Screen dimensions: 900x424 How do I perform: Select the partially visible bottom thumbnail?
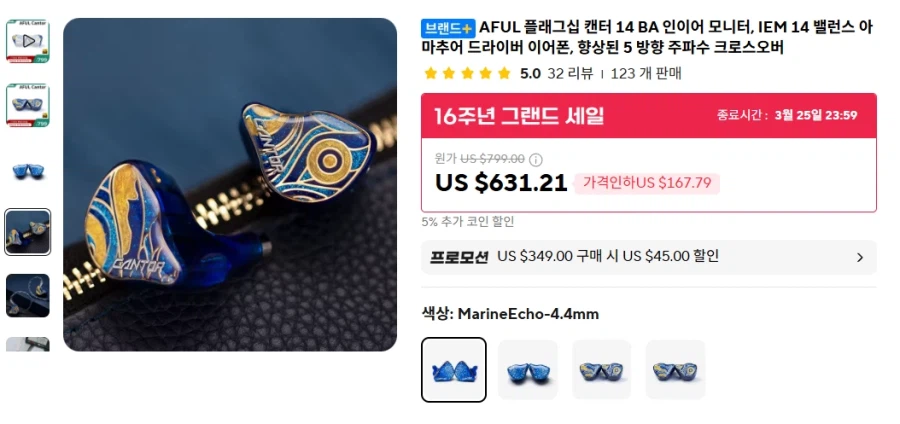[x=28, y=344]
